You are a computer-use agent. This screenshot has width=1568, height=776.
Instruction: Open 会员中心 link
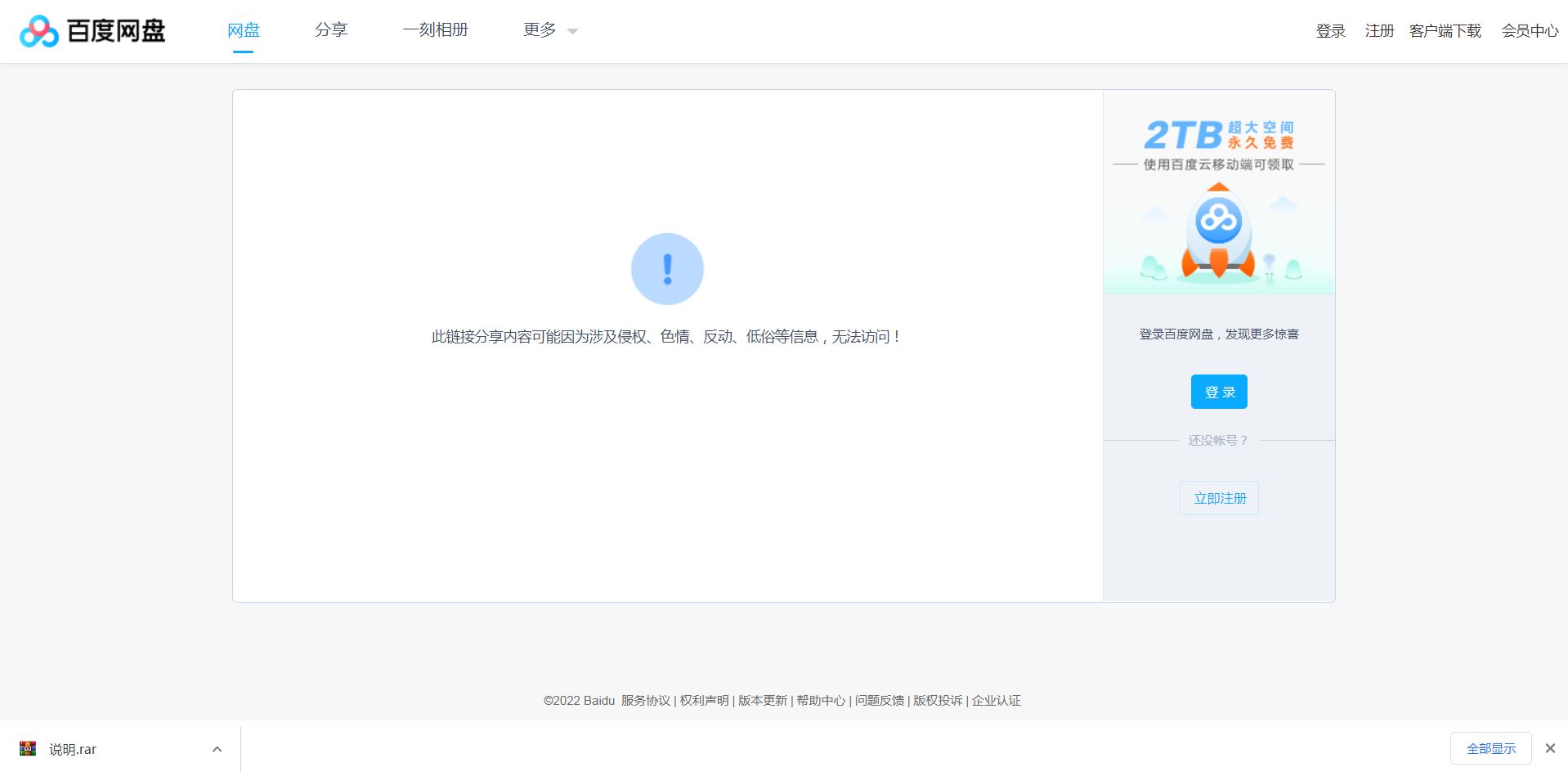tap(1530, 31)
